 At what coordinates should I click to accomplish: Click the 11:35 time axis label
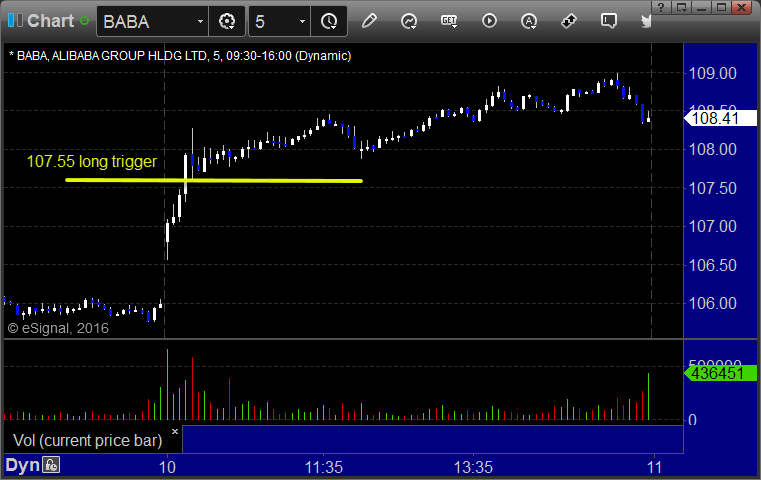[x=324, y=467]
